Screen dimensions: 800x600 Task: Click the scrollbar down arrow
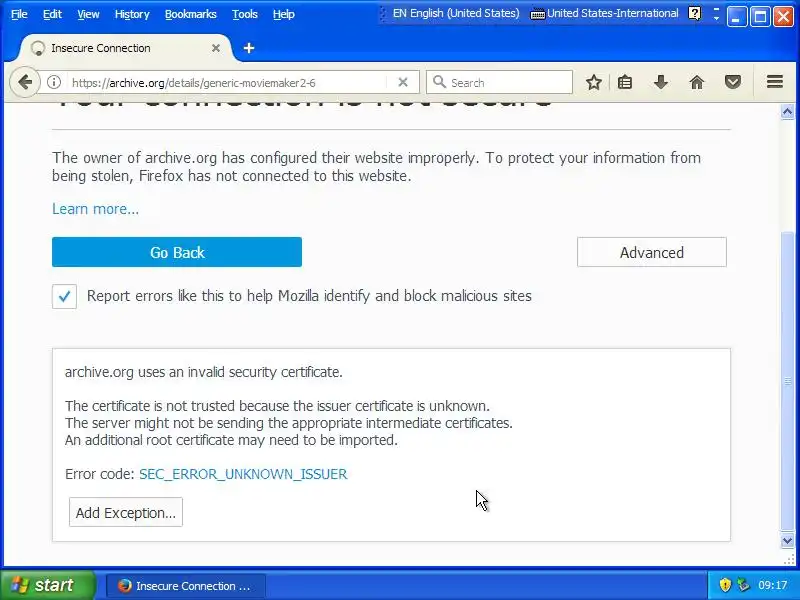[787, 541]
